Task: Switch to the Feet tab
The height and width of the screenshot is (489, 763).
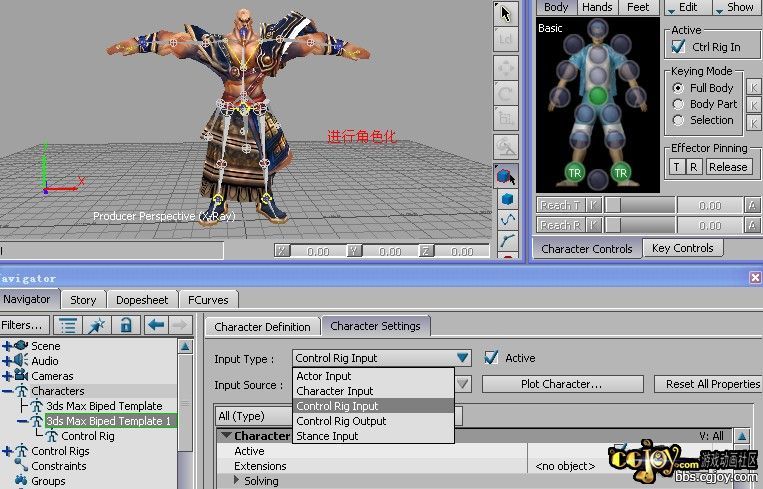Action: (638, 7)
